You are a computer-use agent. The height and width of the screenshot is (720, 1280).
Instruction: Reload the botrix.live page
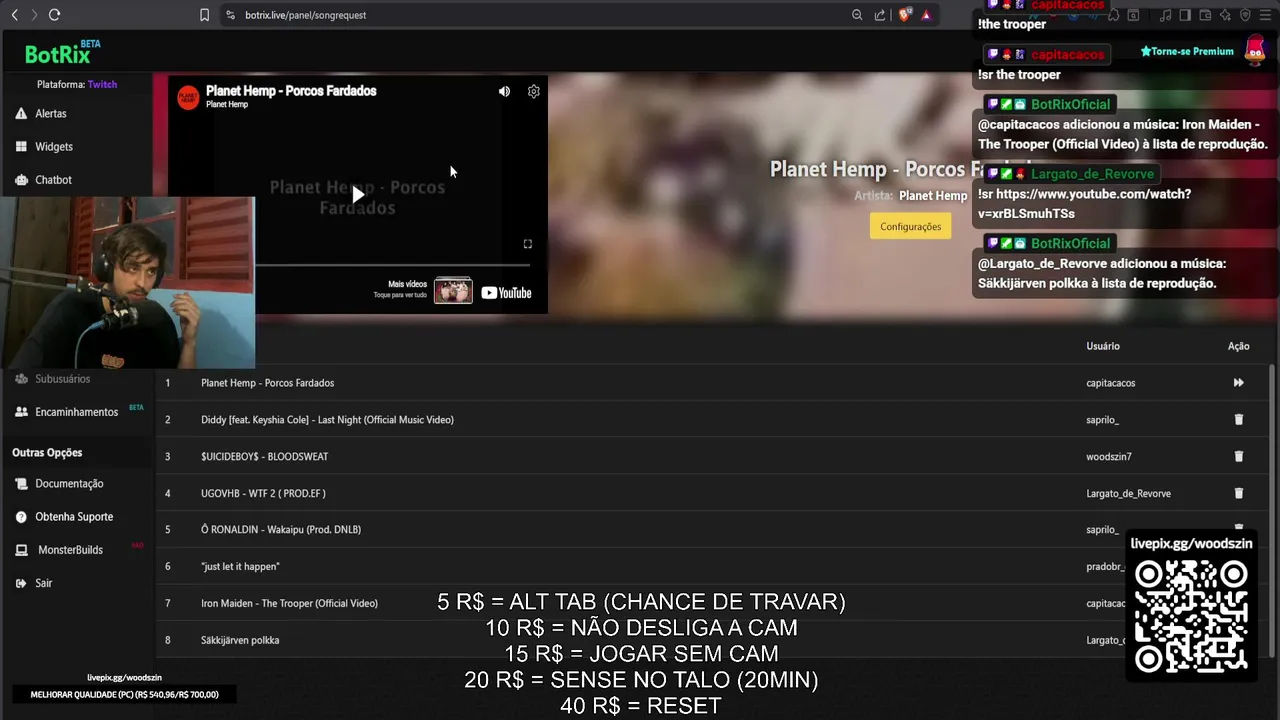(x=54, y=15)
